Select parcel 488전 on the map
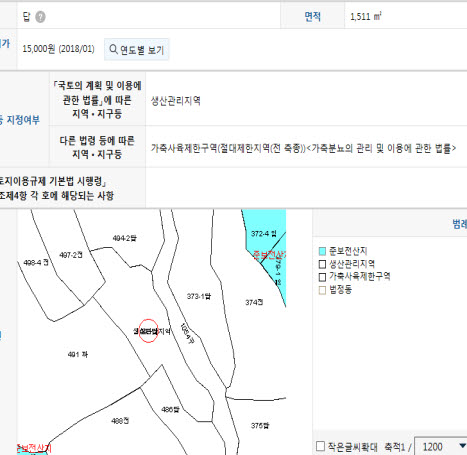Viewport: 467px width, 455px height. 120,421
